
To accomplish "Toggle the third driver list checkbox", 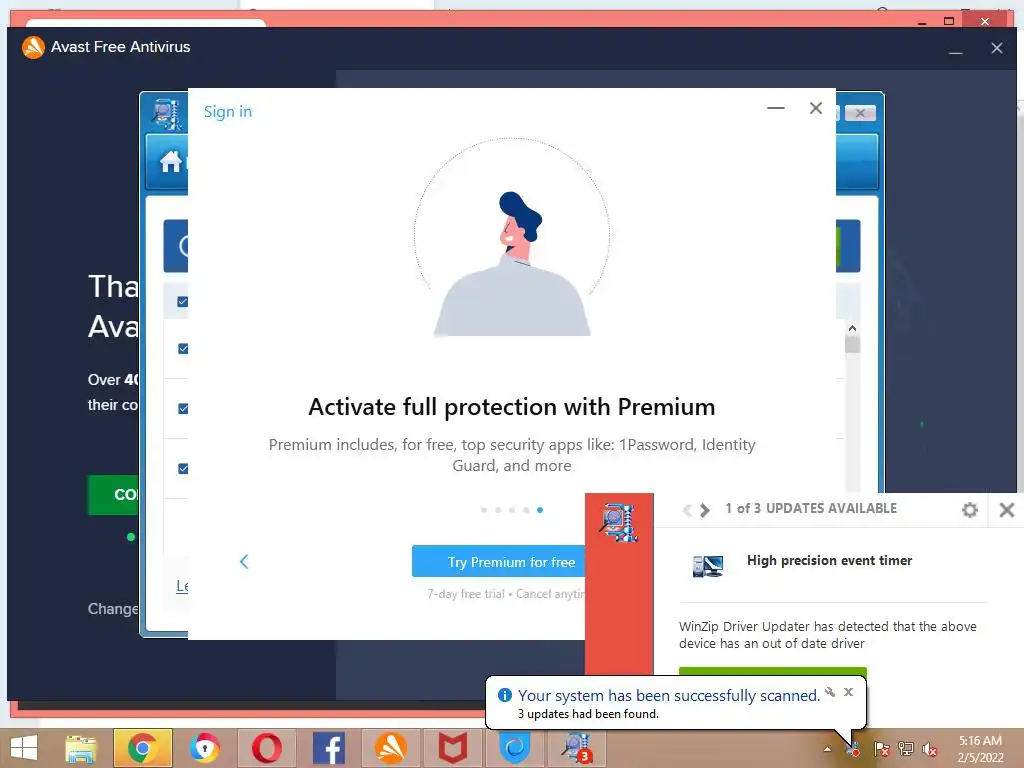I will [183, 409].
